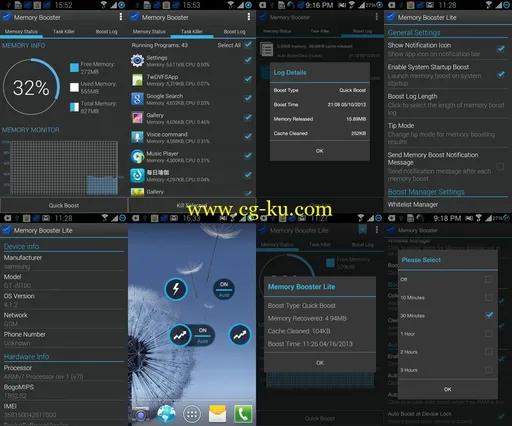
Task: Toggle Show Notification Icon checkbox
Action: click(x=501, y=49)
